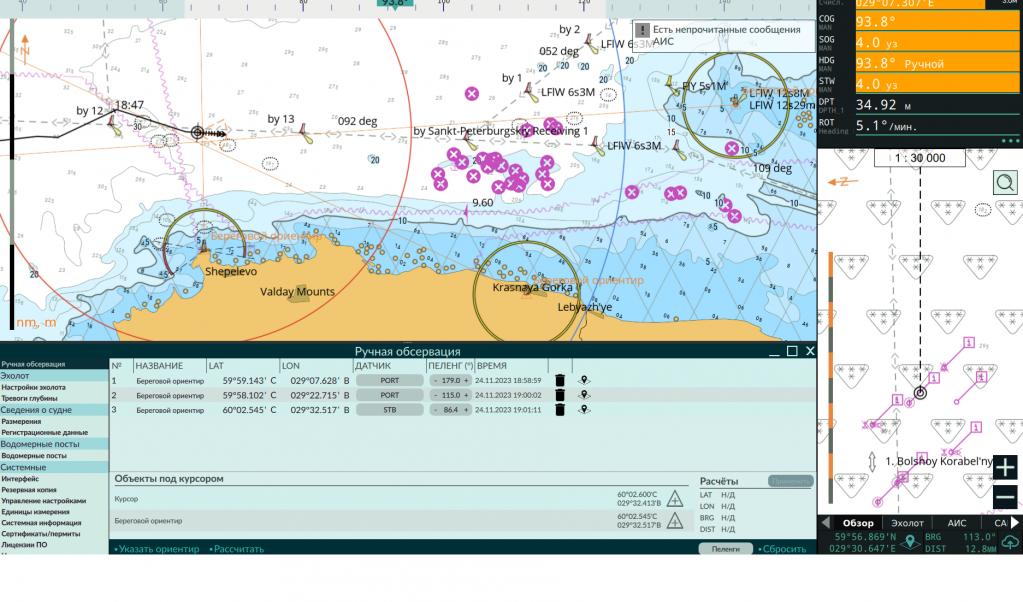Click the cloud icon in the status bar
This screenshot has width=1023, height=602.
pos(1010,542)
